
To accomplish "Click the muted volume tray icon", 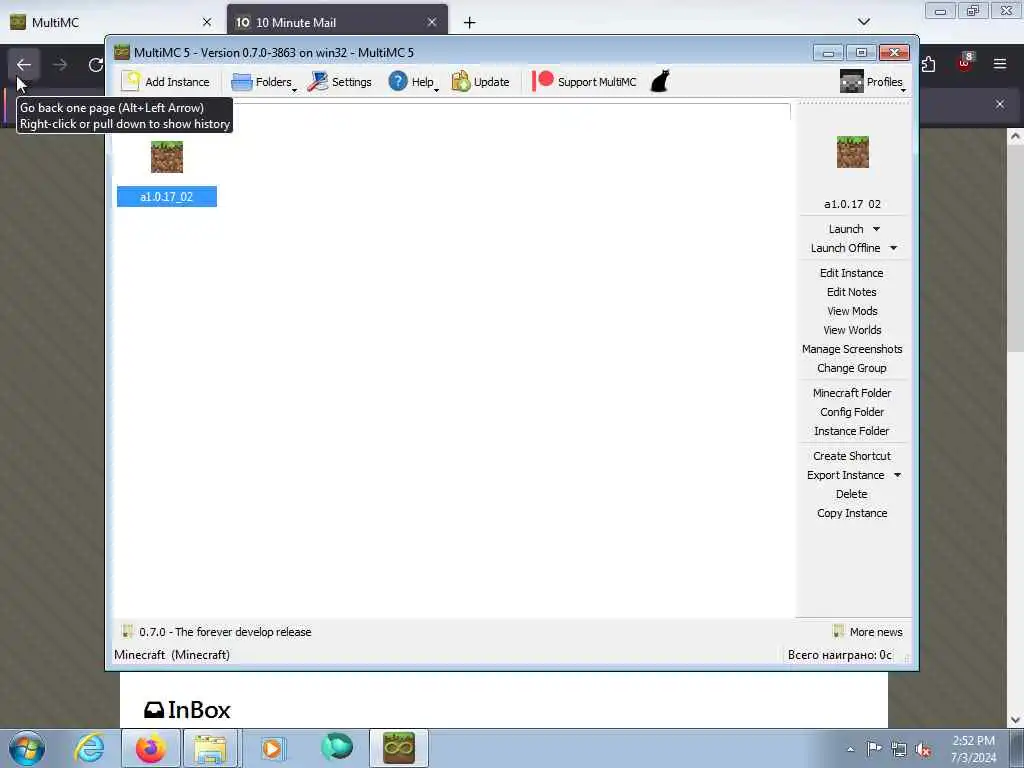I will point(923,750).
